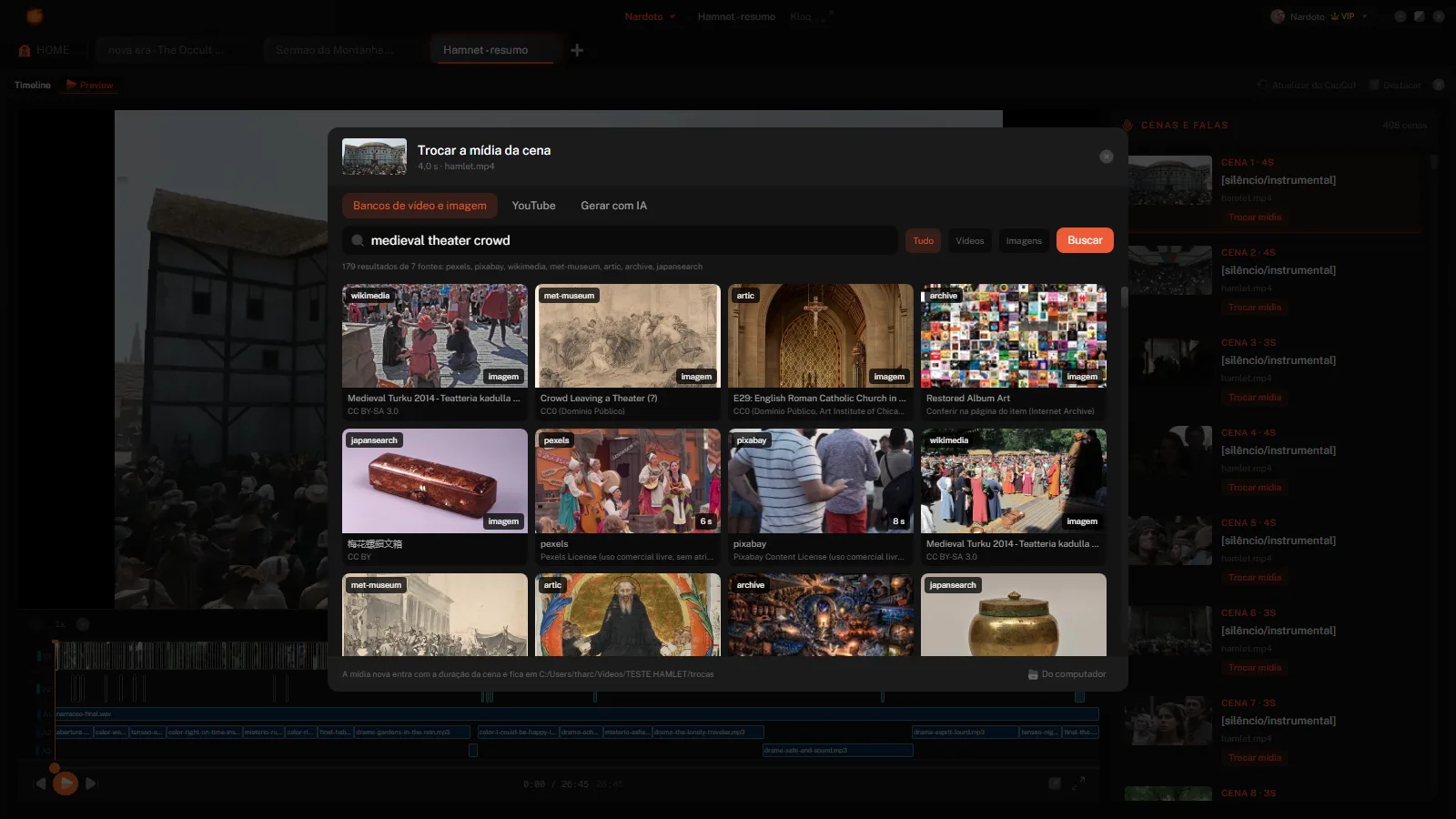Click the Preview flag icon

click(x=71, y=85)
